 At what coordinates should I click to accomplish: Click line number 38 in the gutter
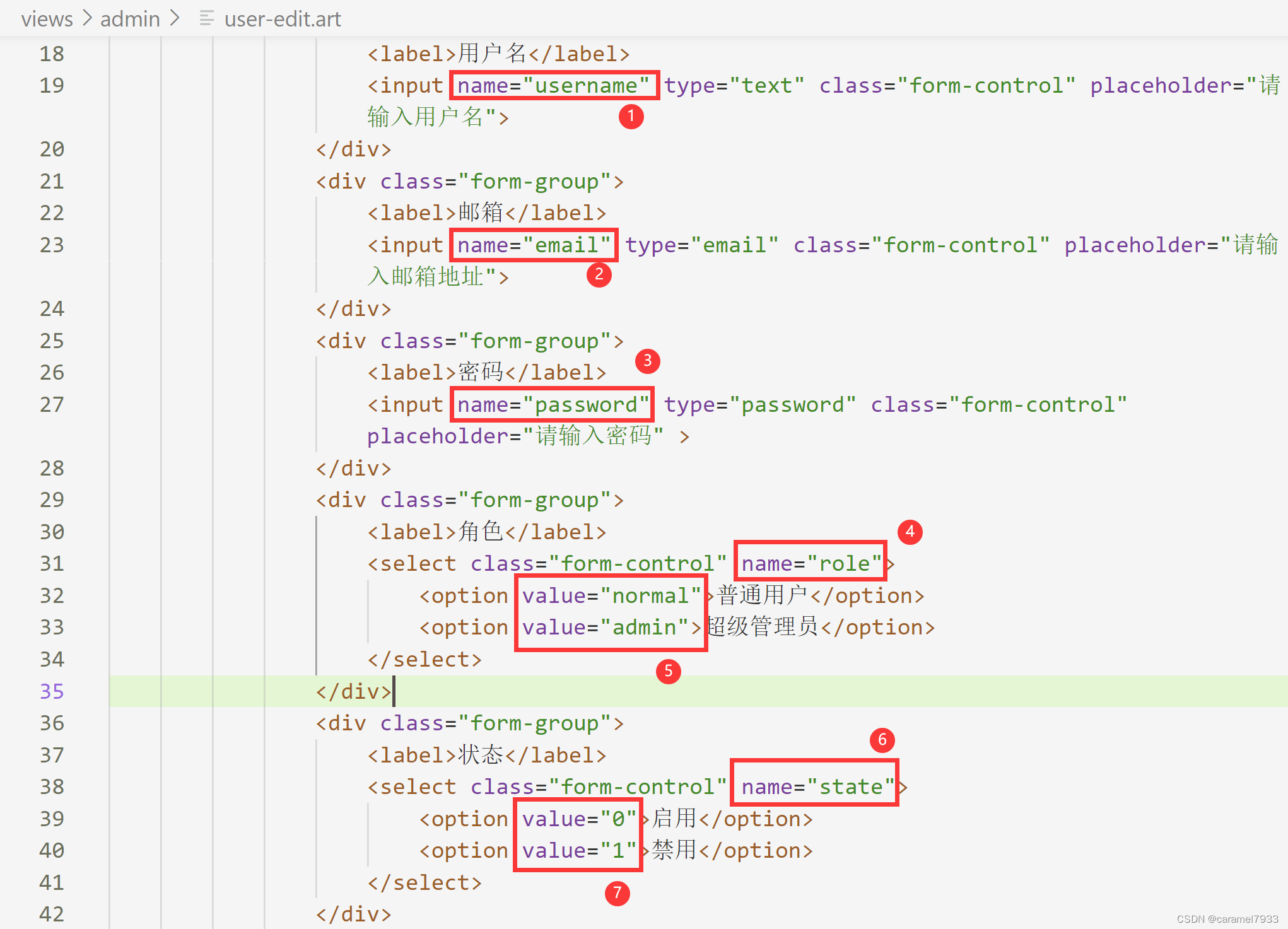52,787
